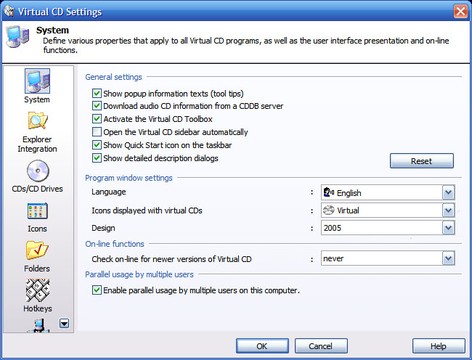
Task: Enable Open the Virtual CD sidebar automatically
Action: pyautogui.click(x=97, y=132)
